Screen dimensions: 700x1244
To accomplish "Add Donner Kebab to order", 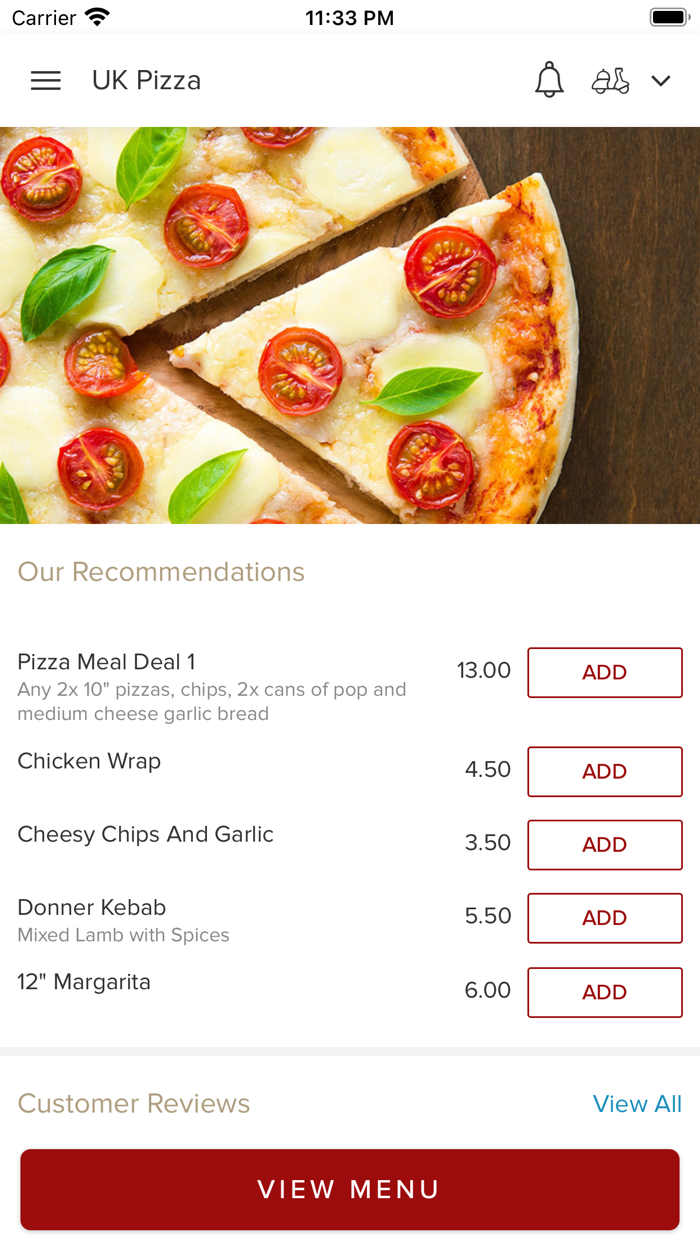I will pos(604,918).
